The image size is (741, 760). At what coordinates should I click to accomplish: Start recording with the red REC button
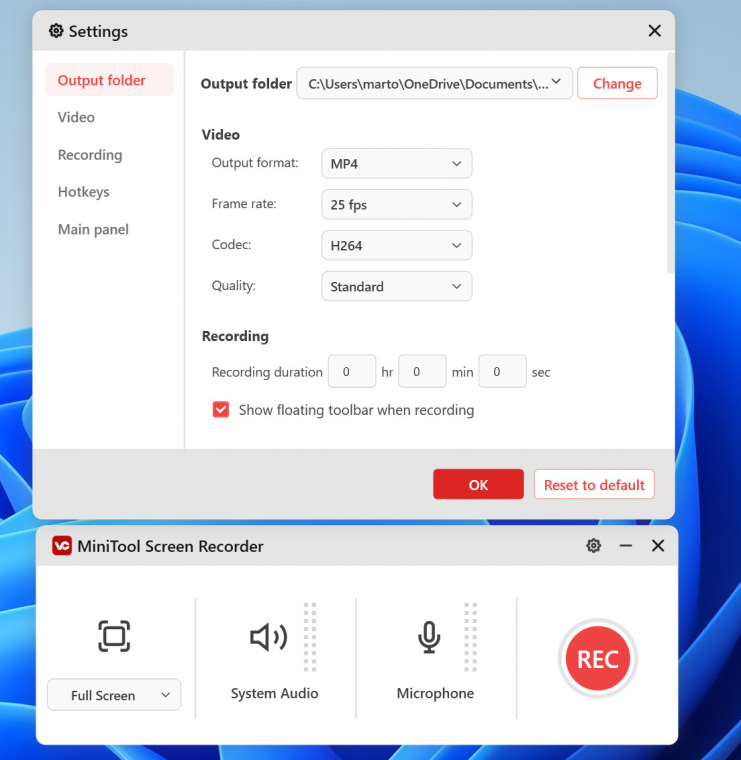pyautogui.click(x=597, y=659)
